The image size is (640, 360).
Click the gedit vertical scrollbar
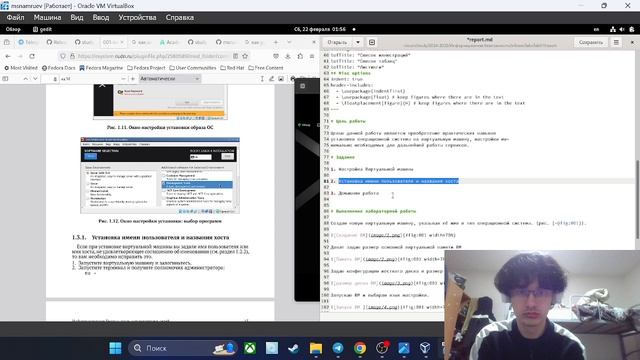point(638,200)
